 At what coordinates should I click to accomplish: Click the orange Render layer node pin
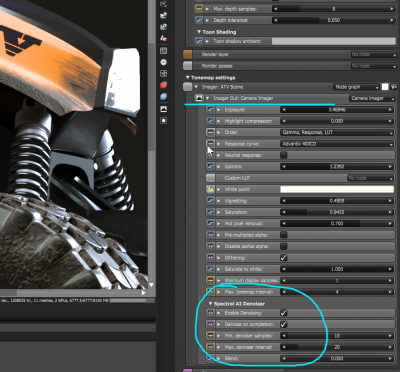pos(188,54)
